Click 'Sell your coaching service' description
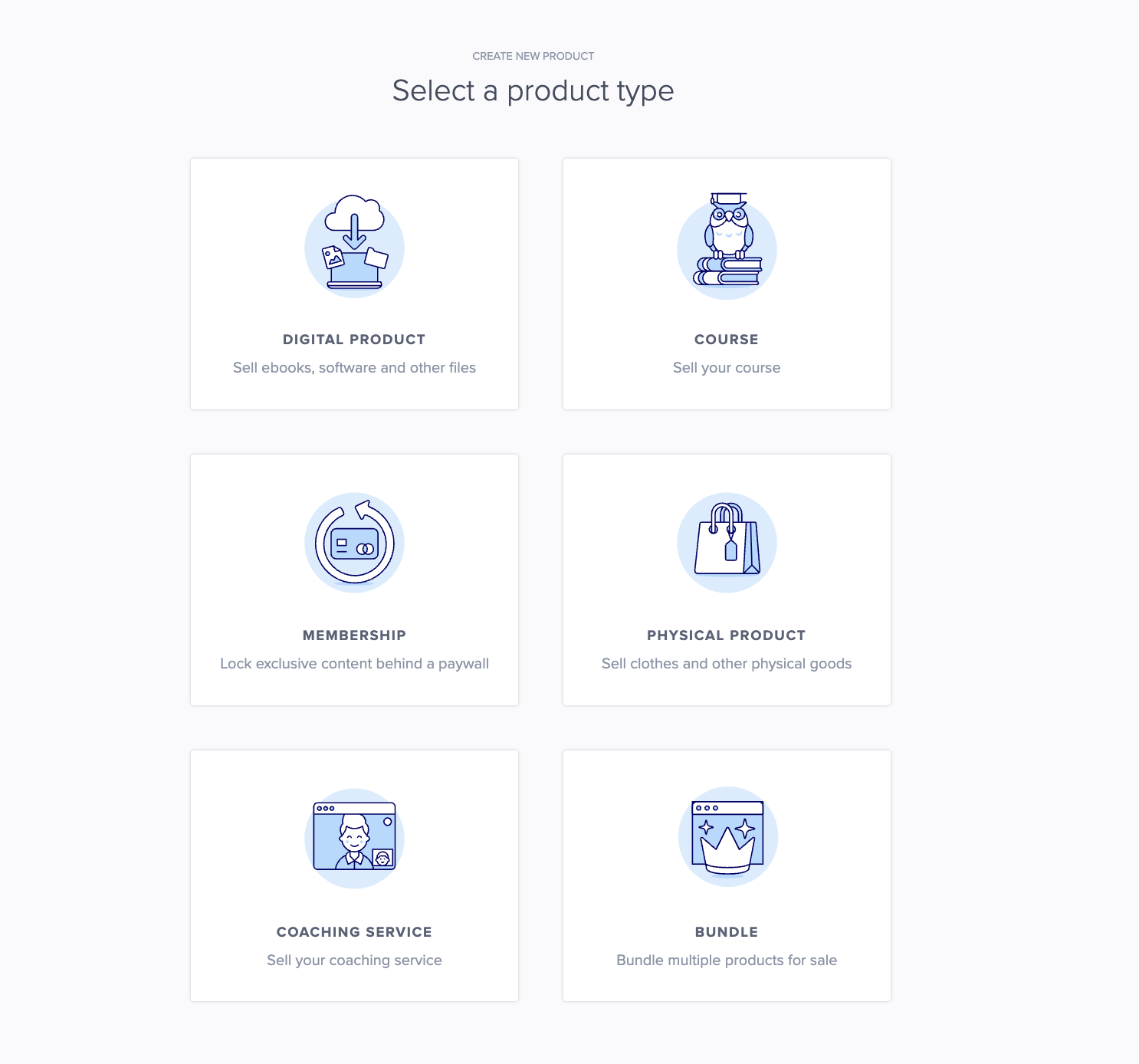 pos(354,961)
